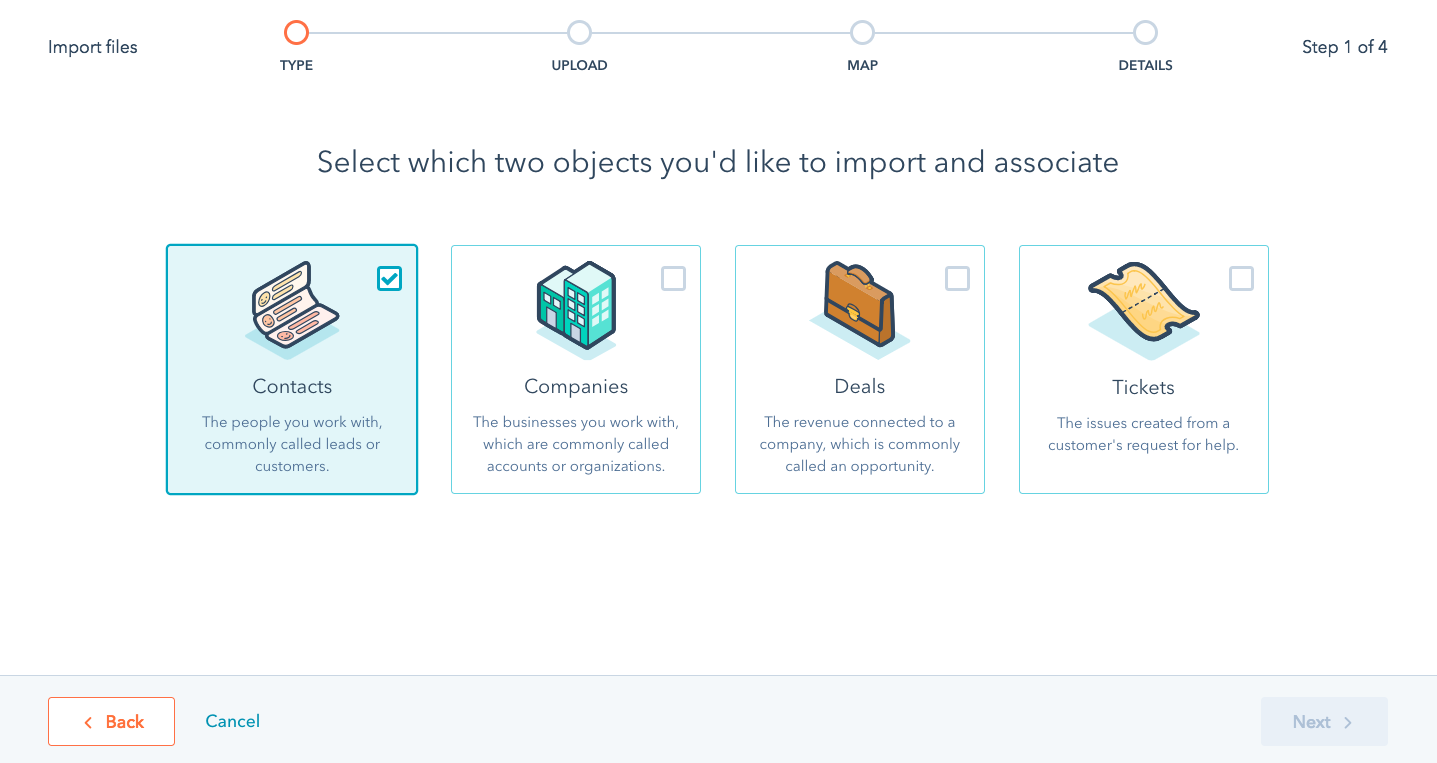This screenshot has width=1437, height=763.
Task: Cancel the import process
Action: [232, 721]
